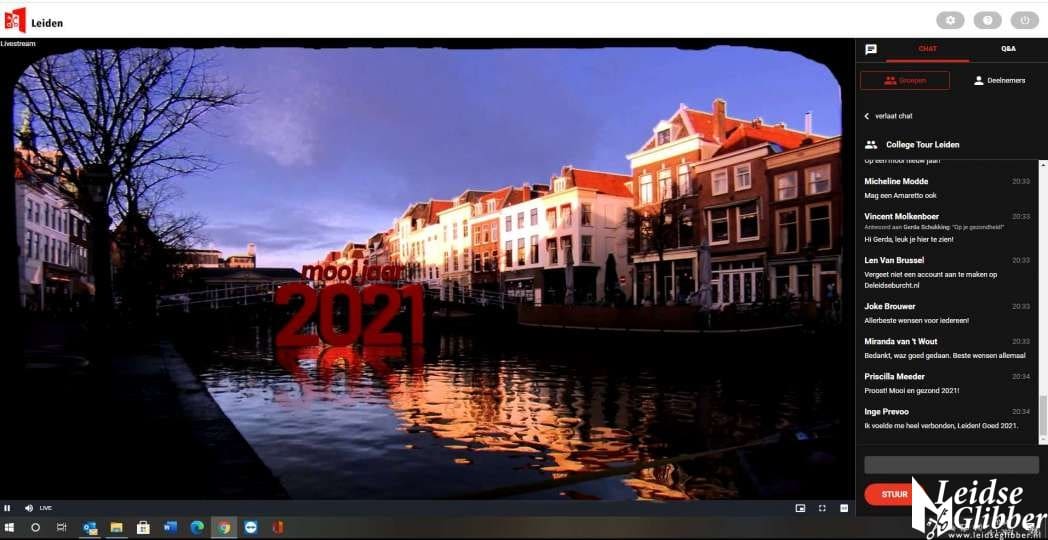Open Windows Start menu
Viewport: 1048px width, 540px height.
pos(9,527)
